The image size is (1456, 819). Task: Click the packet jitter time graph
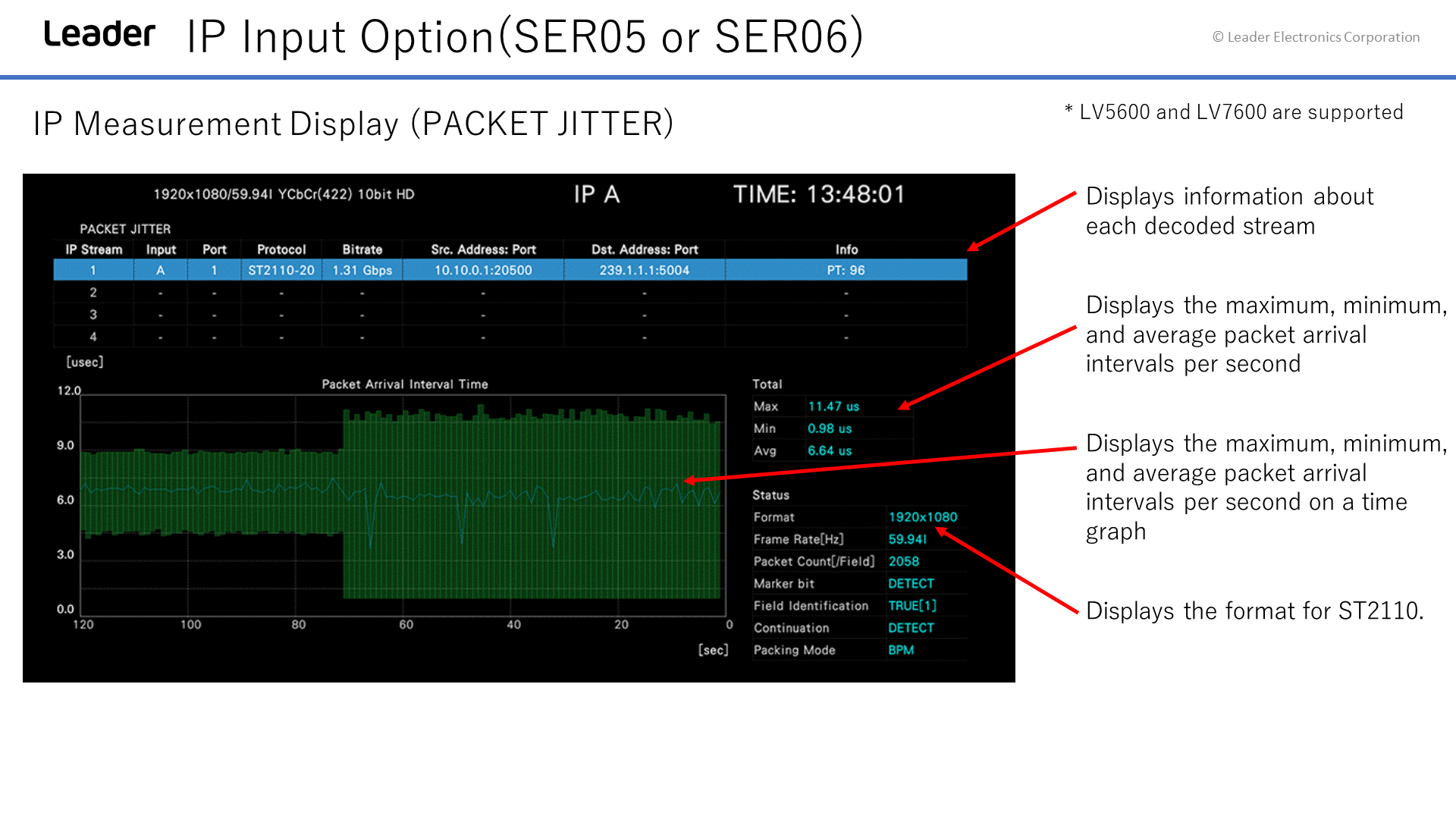[403, 504]
